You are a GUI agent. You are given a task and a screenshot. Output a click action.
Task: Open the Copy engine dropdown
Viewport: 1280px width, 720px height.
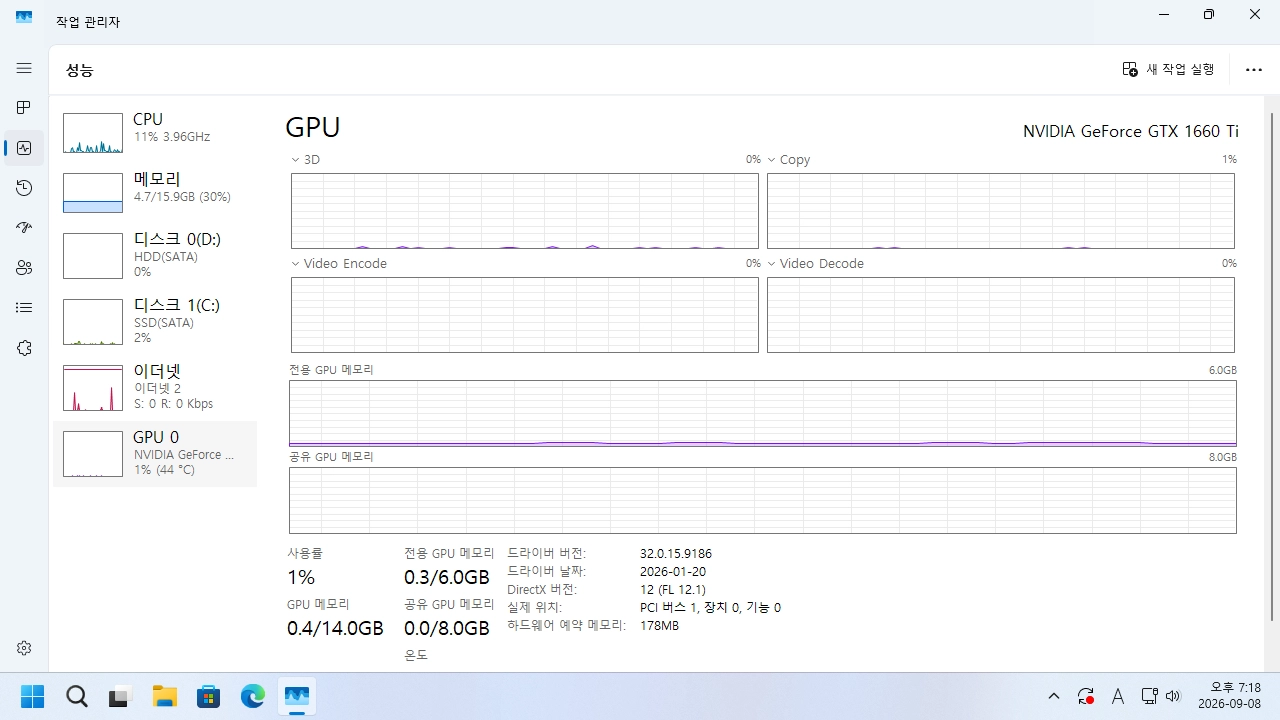coord(788,160)
